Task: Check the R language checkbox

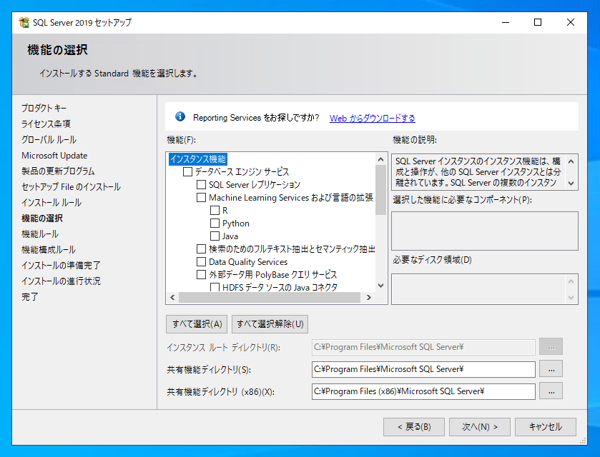Action: tap(215, 210)
